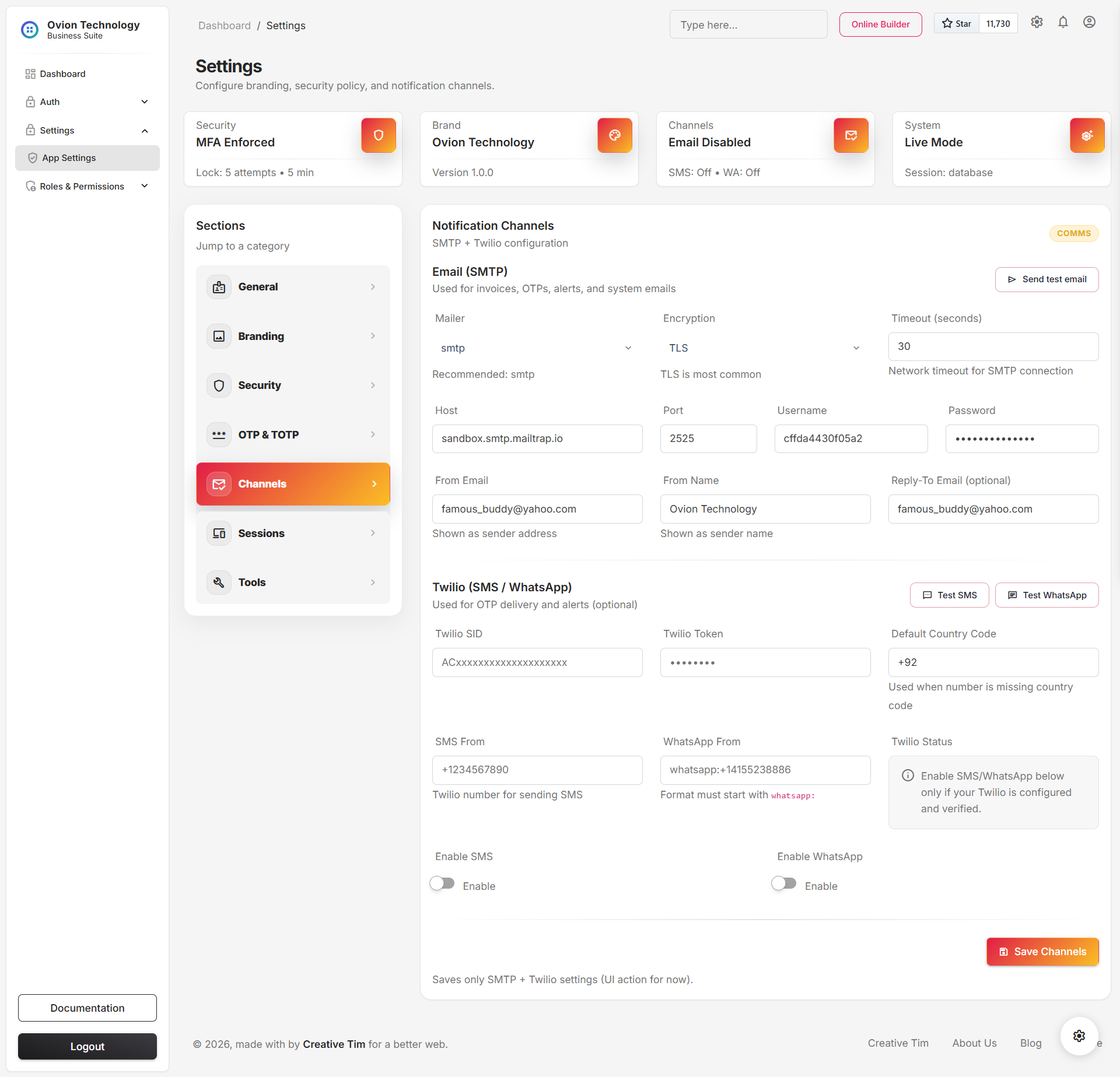This screenshot has height=1077, width=1120.
Task: Click the OTP & TOTP dots icon
Action: 219,434
